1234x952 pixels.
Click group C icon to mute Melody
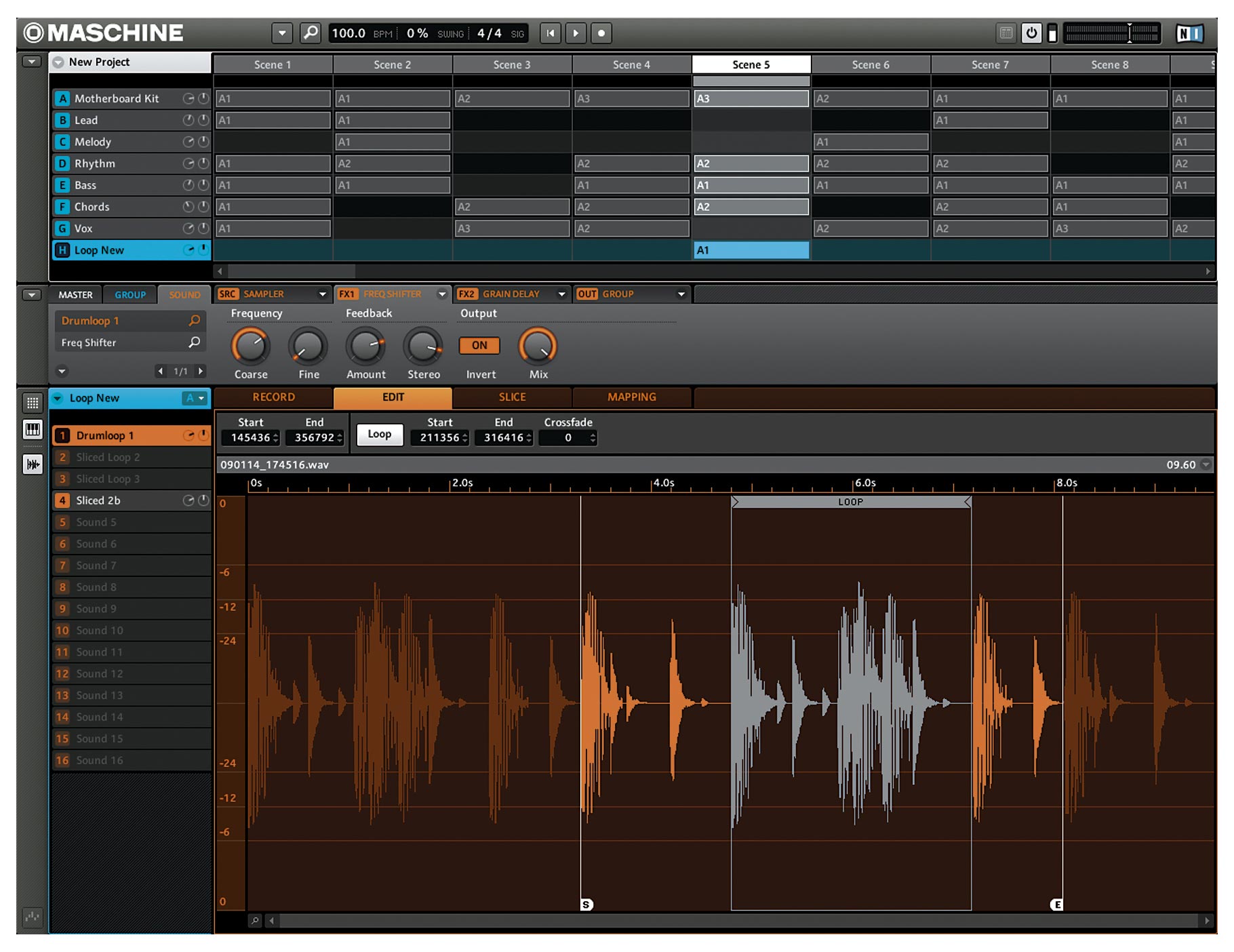point(62,142)
